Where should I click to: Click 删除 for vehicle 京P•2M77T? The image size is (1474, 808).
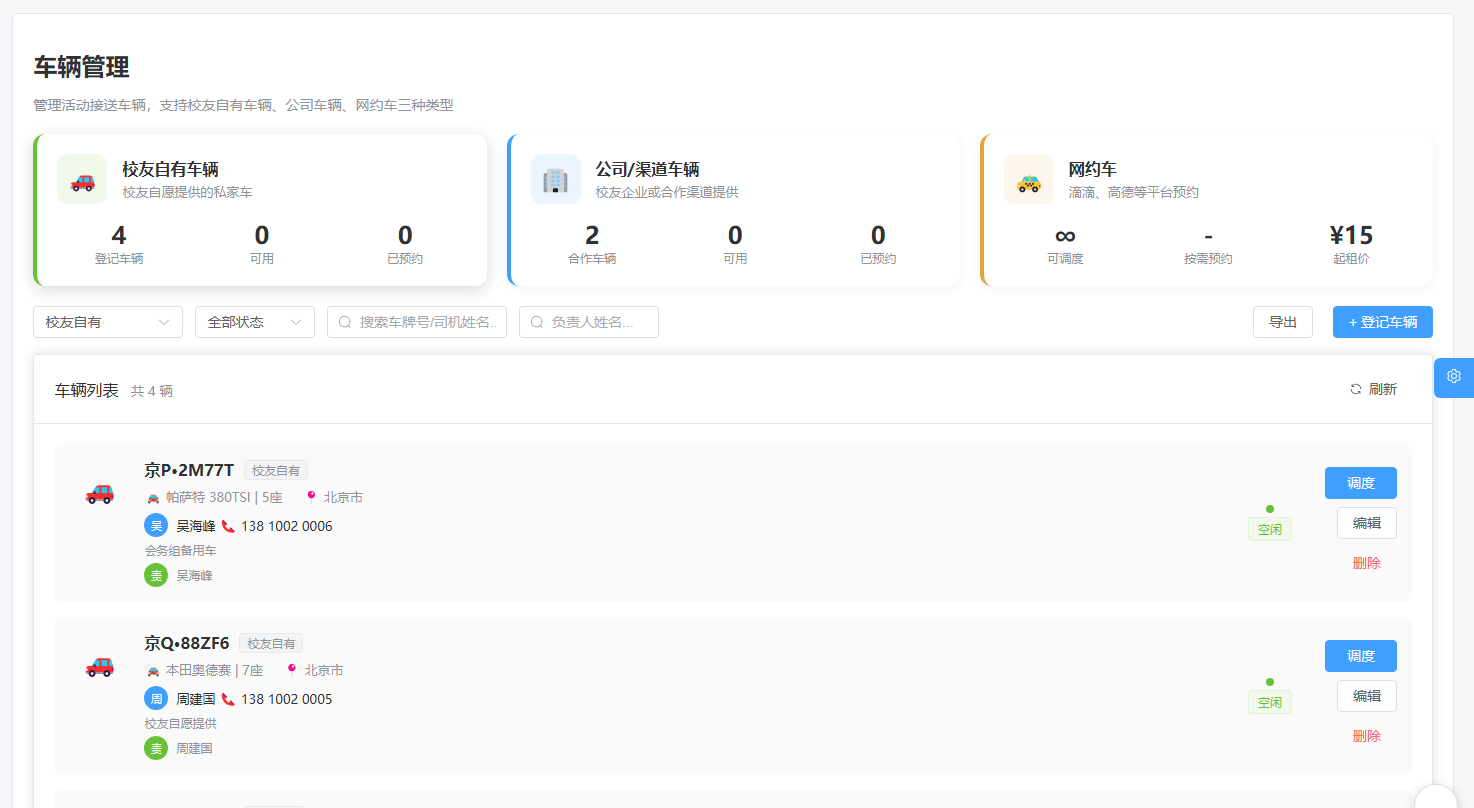pyautogui.click(x=1367, y=563)
